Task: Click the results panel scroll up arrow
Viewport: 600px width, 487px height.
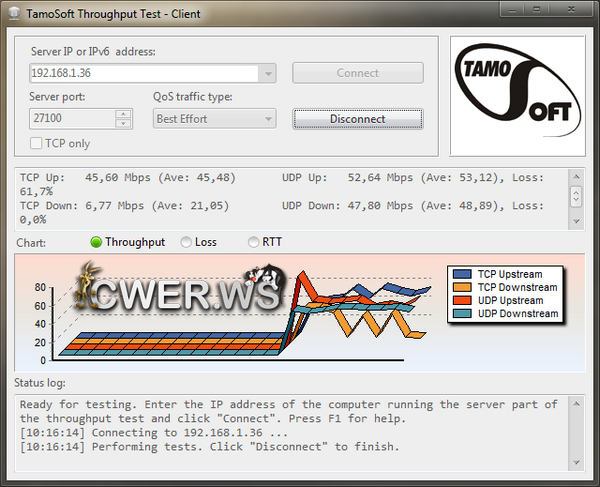Action: (x=576, y=176)
